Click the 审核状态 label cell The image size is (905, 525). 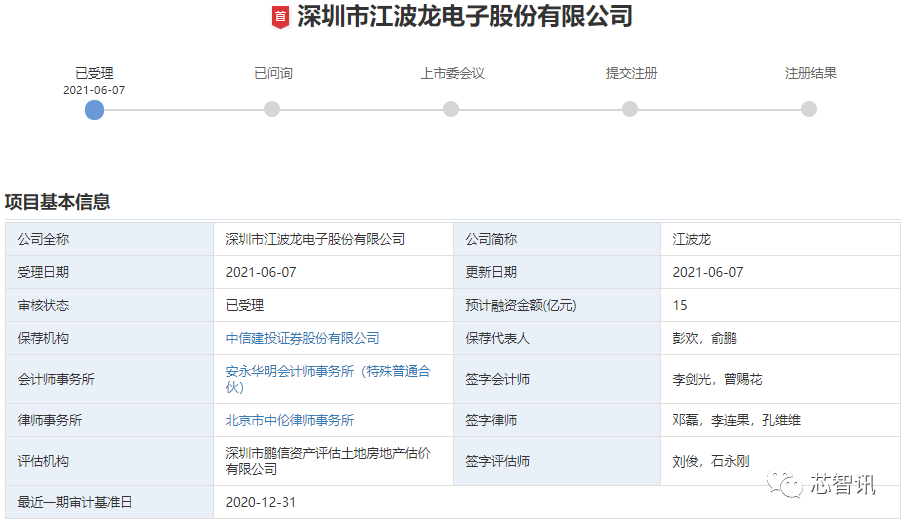coord(110,305)
